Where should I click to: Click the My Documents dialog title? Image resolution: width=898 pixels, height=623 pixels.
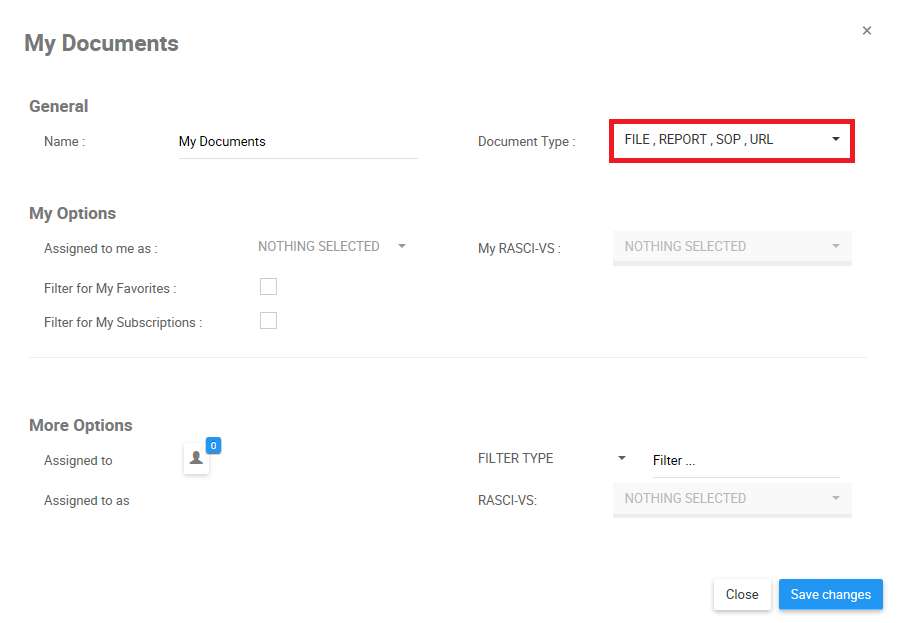pos(101,44)
